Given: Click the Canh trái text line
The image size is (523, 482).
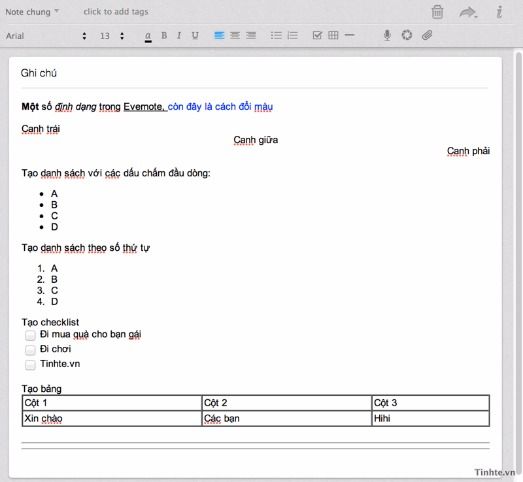Looking at the screenshot, I should pos(41,129).
